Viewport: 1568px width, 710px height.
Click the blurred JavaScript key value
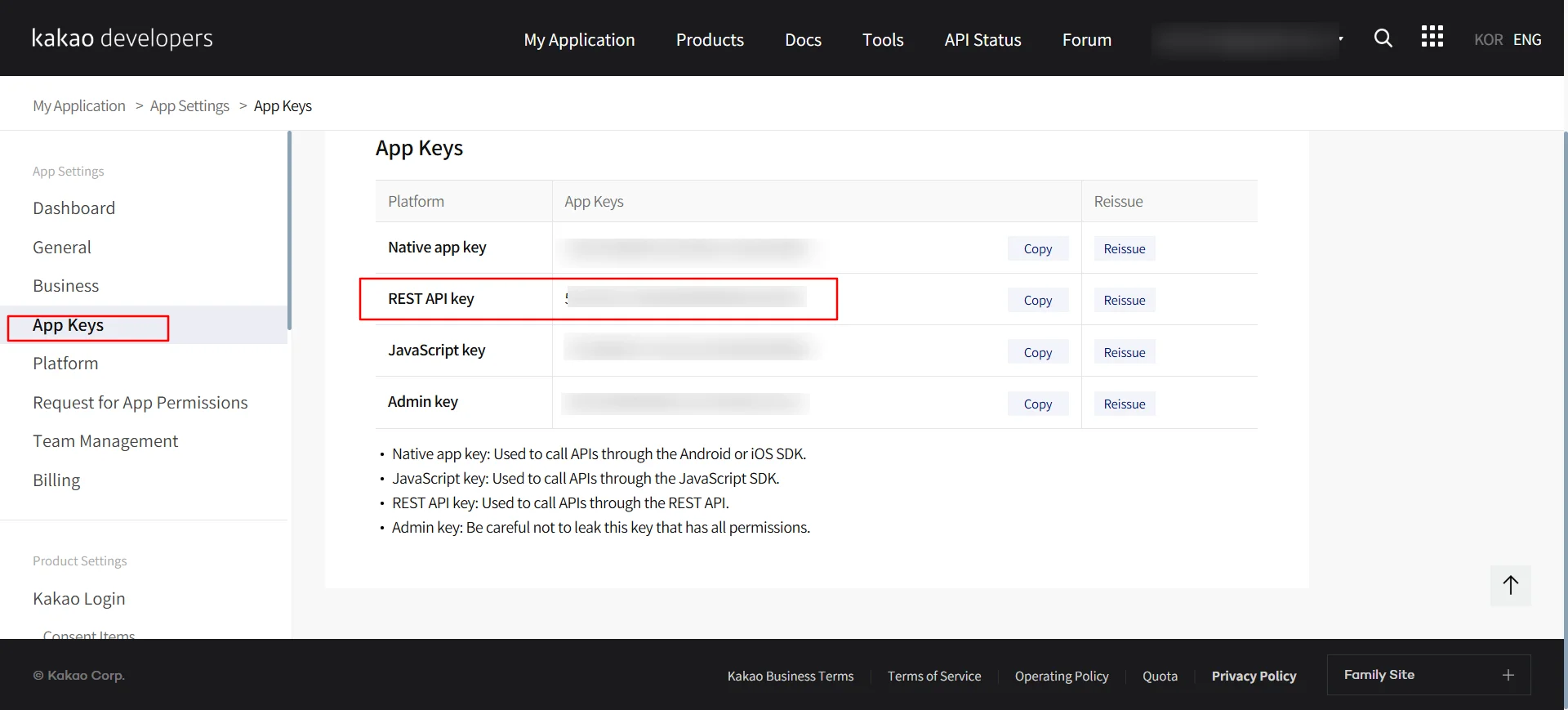[690, 350]
